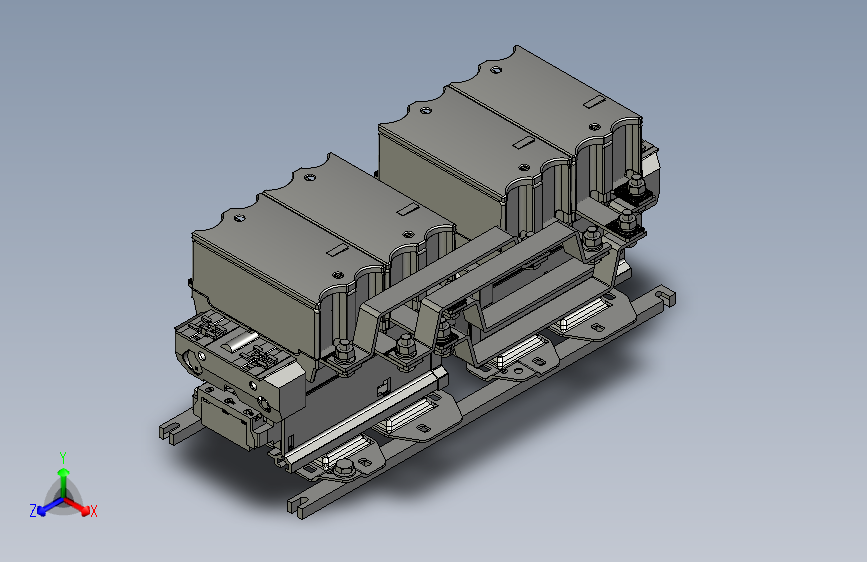
Task: Click the red X axis arrow of triad
Action: pos(76,506)
